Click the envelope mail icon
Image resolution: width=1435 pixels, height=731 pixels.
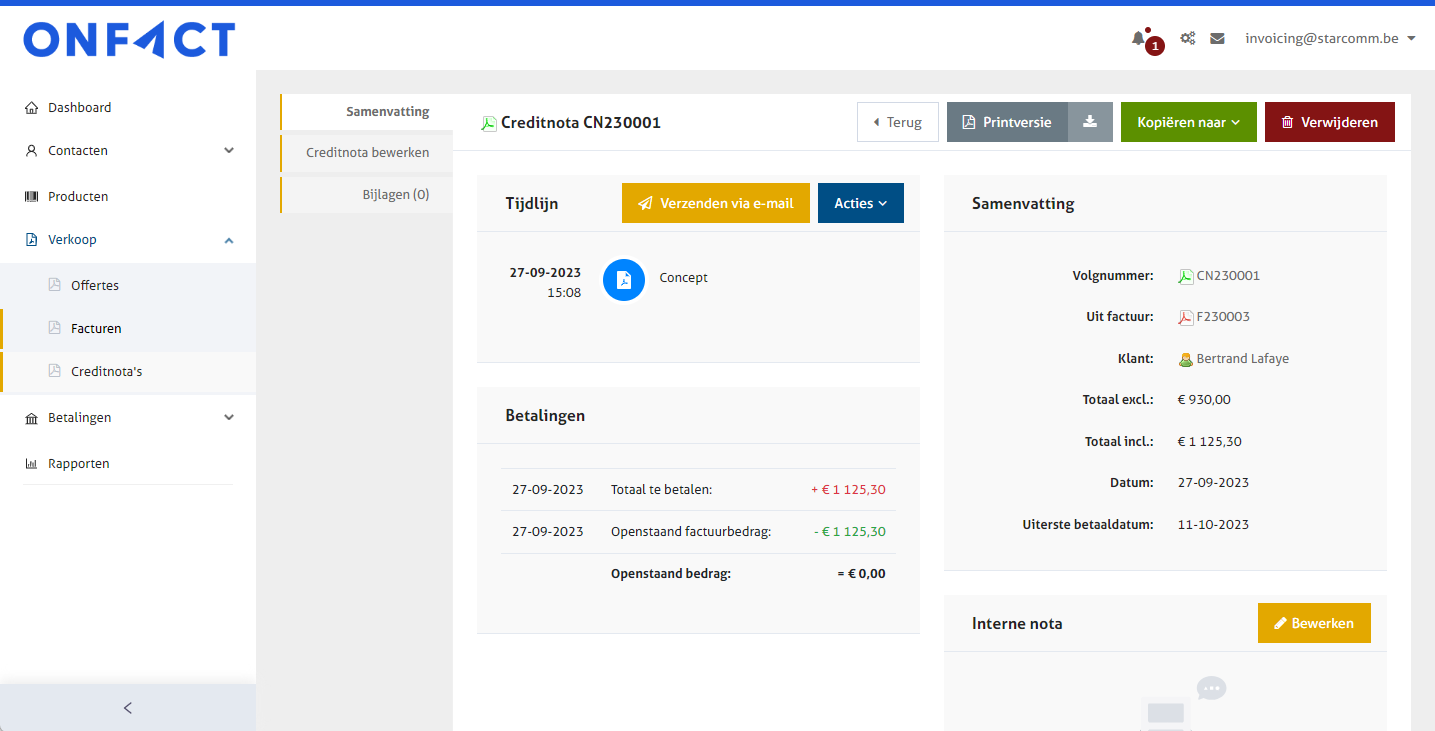pyautogui.click(x=1217, y=38)
